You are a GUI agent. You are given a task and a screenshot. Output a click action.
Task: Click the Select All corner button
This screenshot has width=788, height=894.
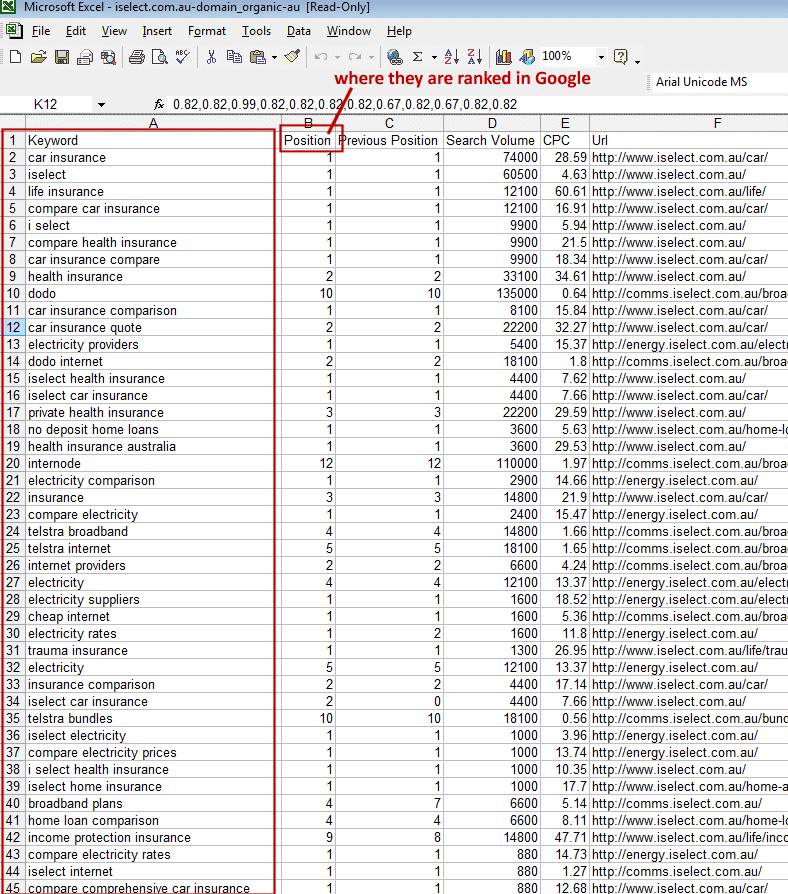coord(13,123)
